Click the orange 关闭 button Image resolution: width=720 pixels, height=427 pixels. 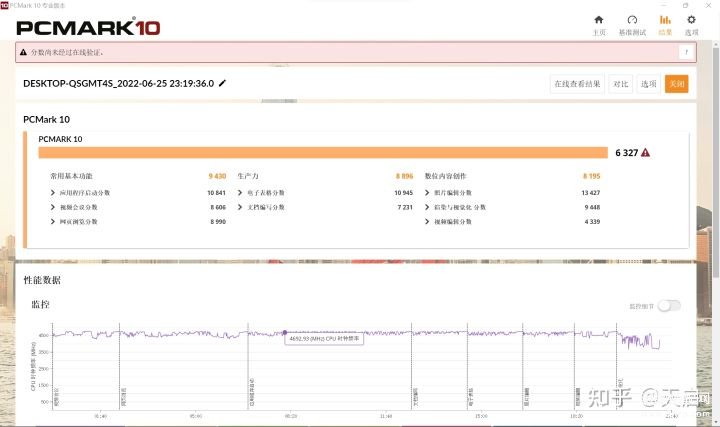point(676,84)
